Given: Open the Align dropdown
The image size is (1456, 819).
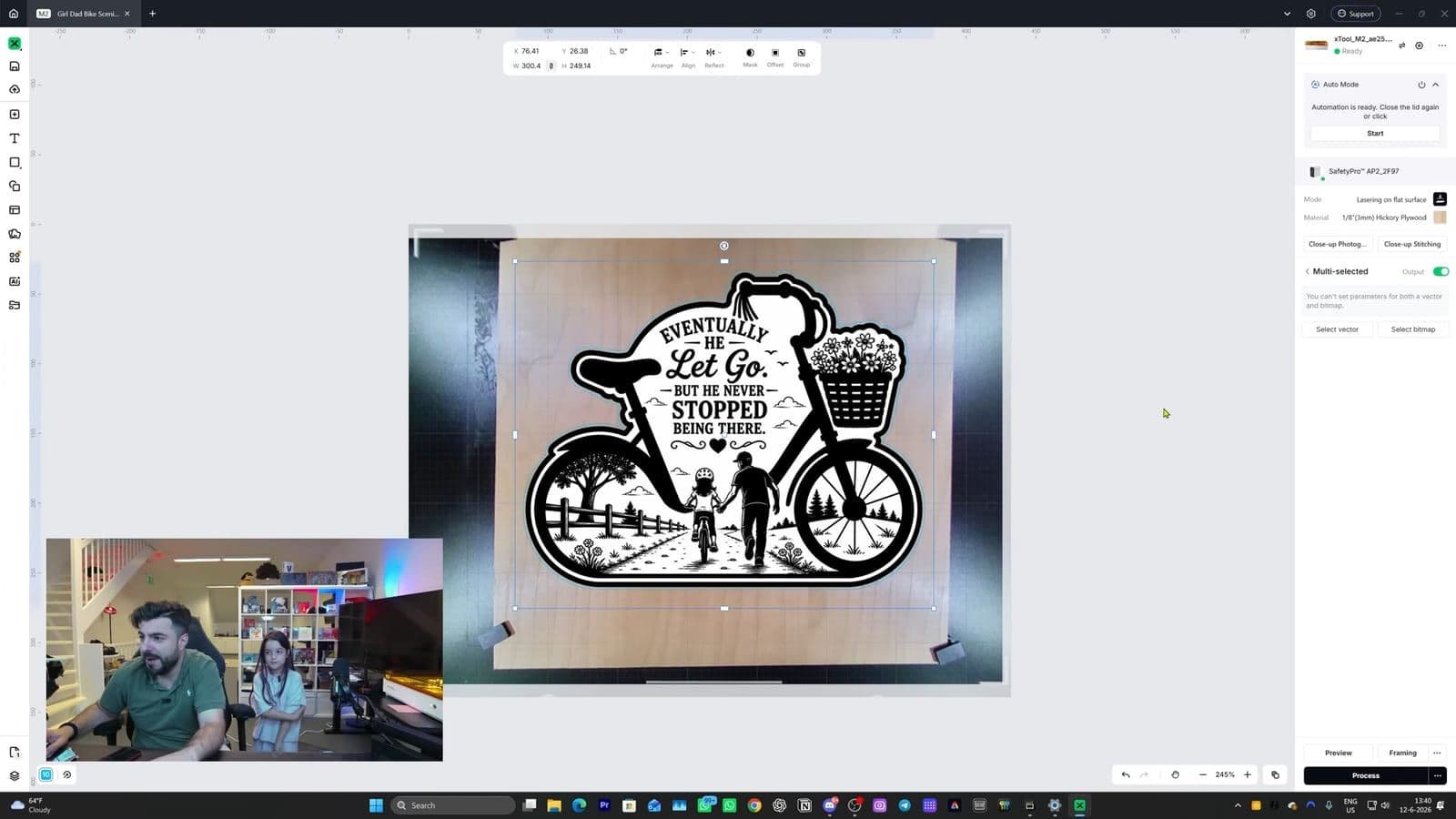Looking at the screenshot, I should click(x=688, y=57).
